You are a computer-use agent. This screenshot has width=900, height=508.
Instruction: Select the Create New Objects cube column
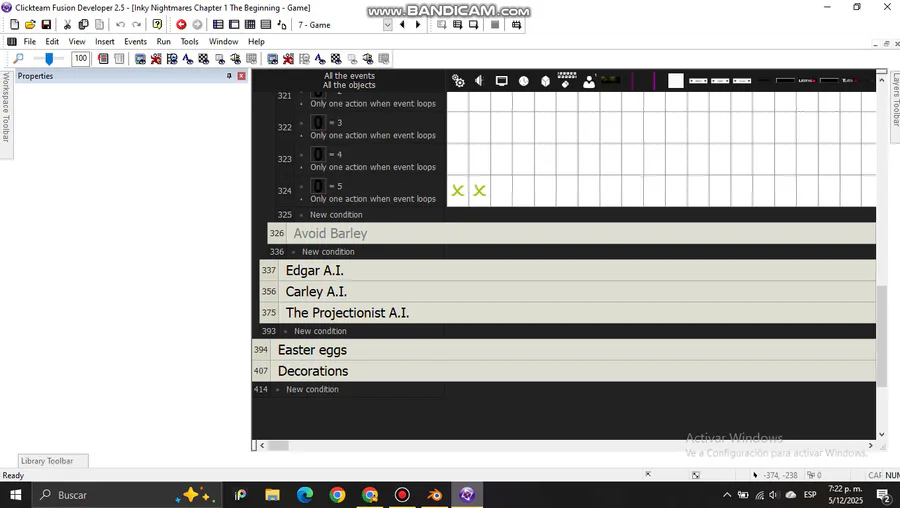(545, 81)
